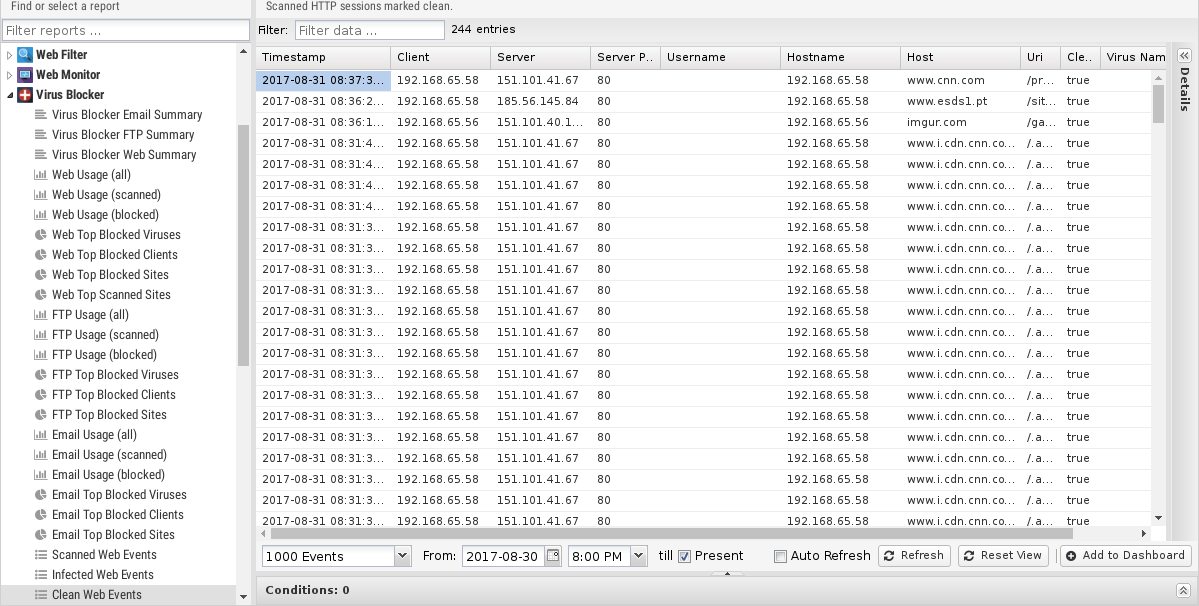
Task: Open the calendar date picker icon
Action: coord(552,556)
